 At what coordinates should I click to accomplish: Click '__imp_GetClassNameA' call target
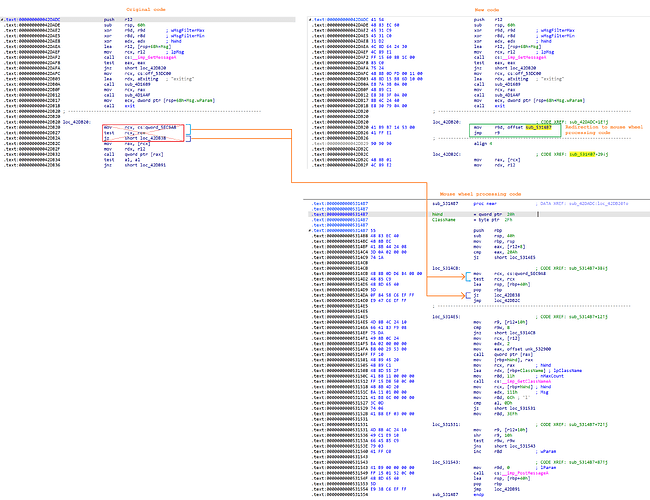click(528, 381)
